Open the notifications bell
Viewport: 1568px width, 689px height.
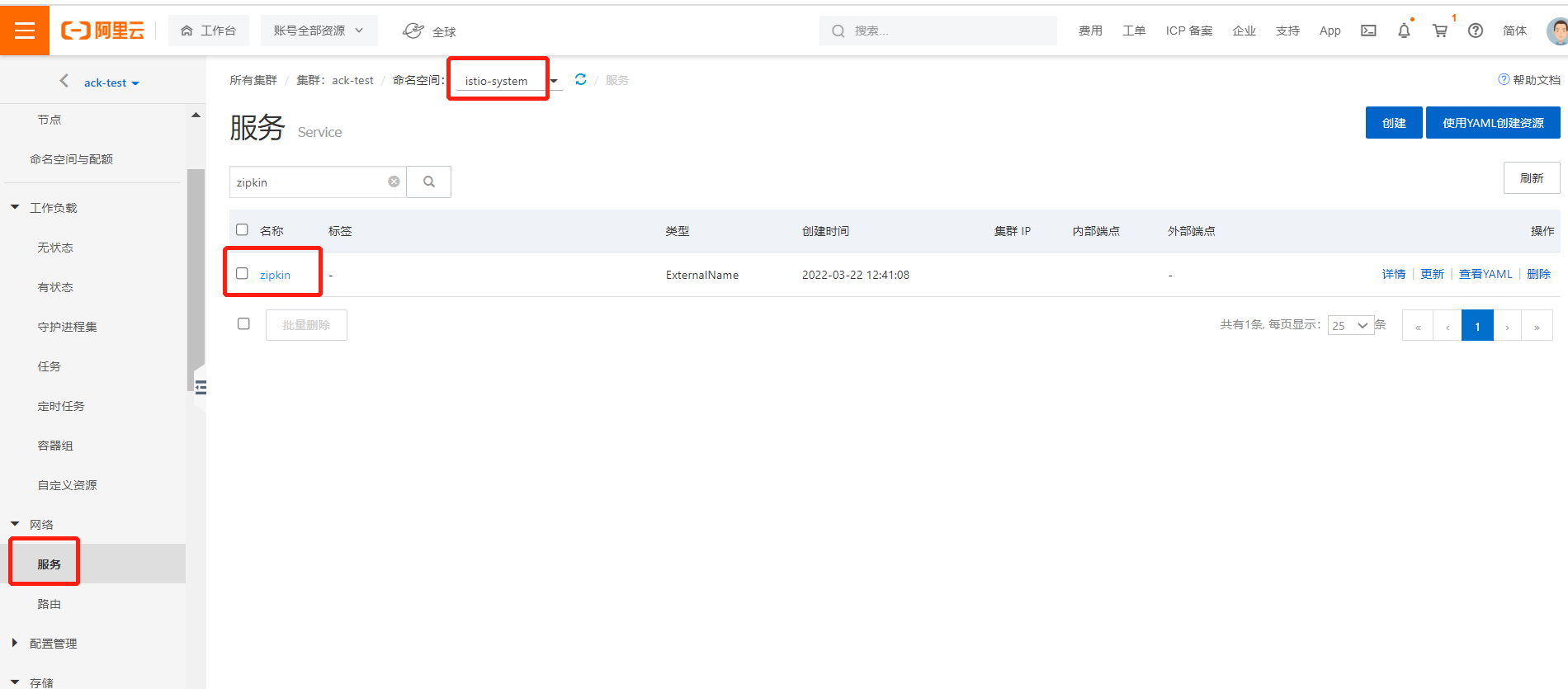click(1404, 31)
